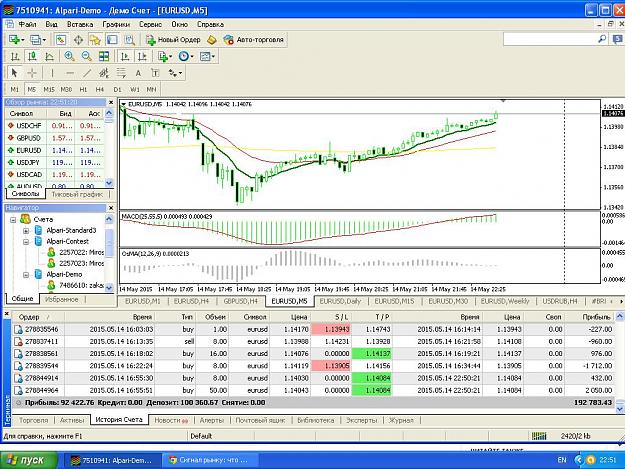Image resolution: width=625 pixels, height=469 pixels.
Task: Close the Navigator panel
Action: tap(111, 208)
